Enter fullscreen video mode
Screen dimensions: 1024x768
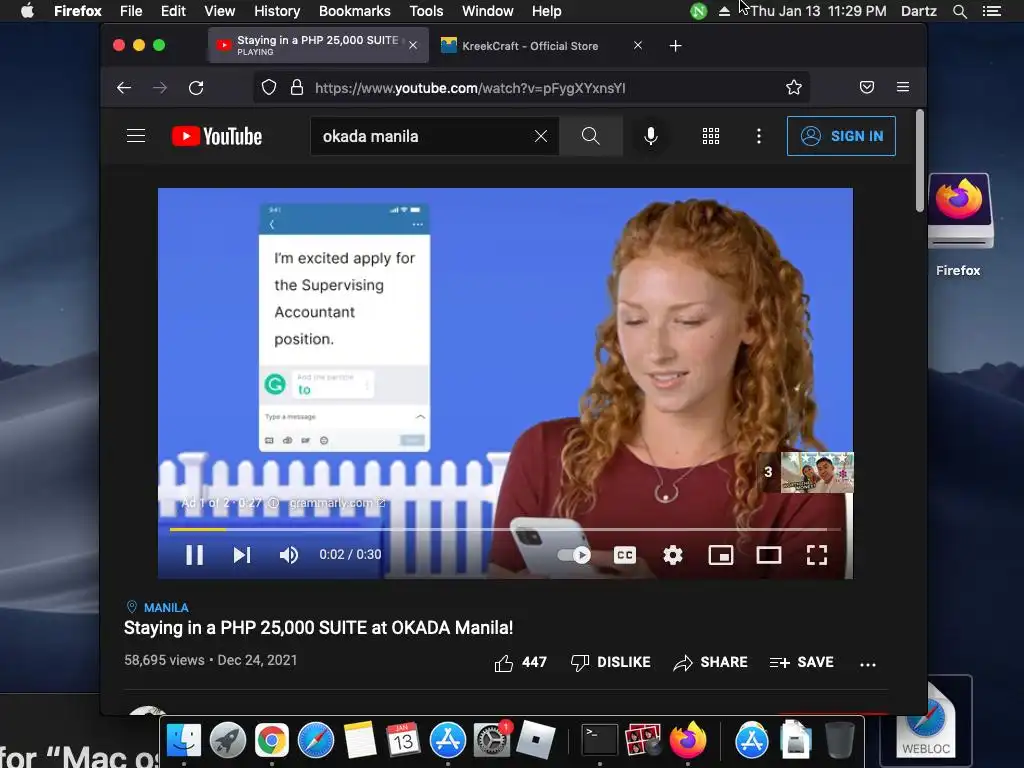(x=817, y=555)
